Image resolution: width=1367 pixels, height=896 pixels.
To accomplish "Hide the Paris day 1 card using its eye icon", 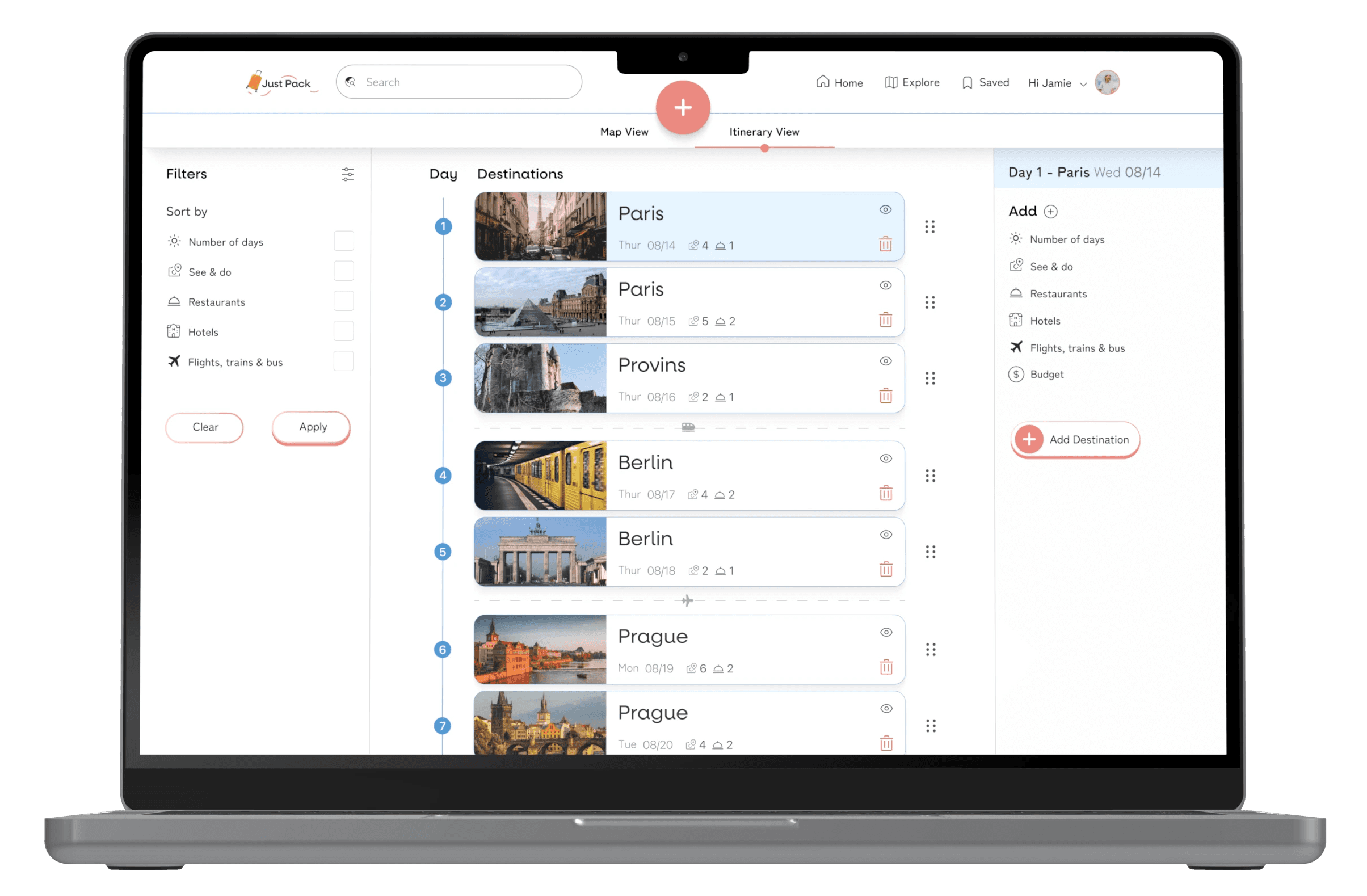I will point(885,210).
